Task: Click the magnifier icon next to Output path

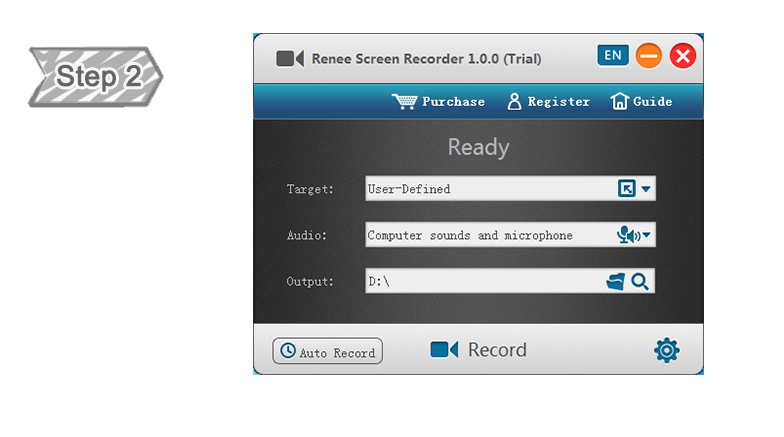Action: tap(640, 282)
